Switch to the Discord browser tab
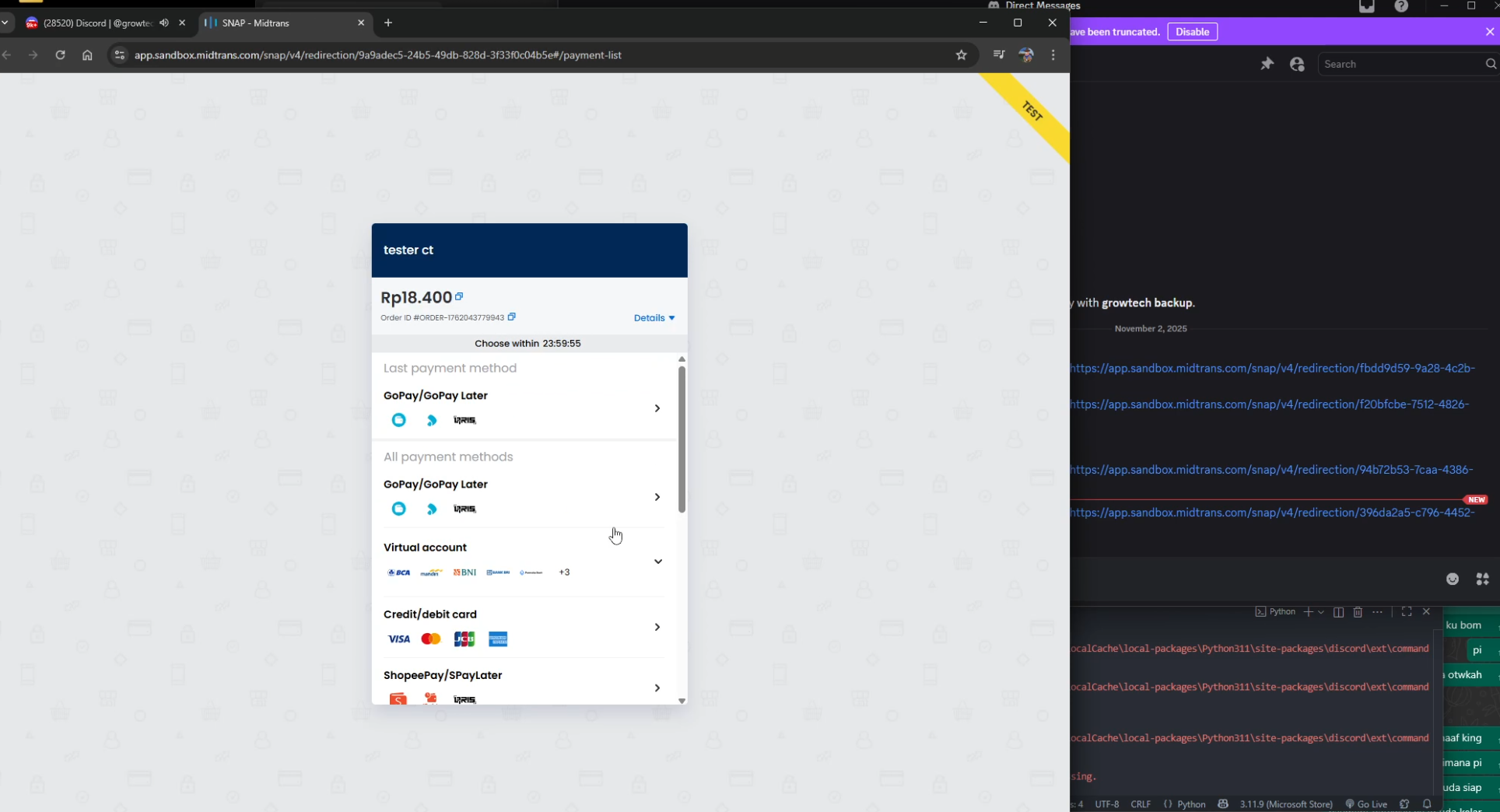Screen dimensions: 1500x812 click(97, 23)
